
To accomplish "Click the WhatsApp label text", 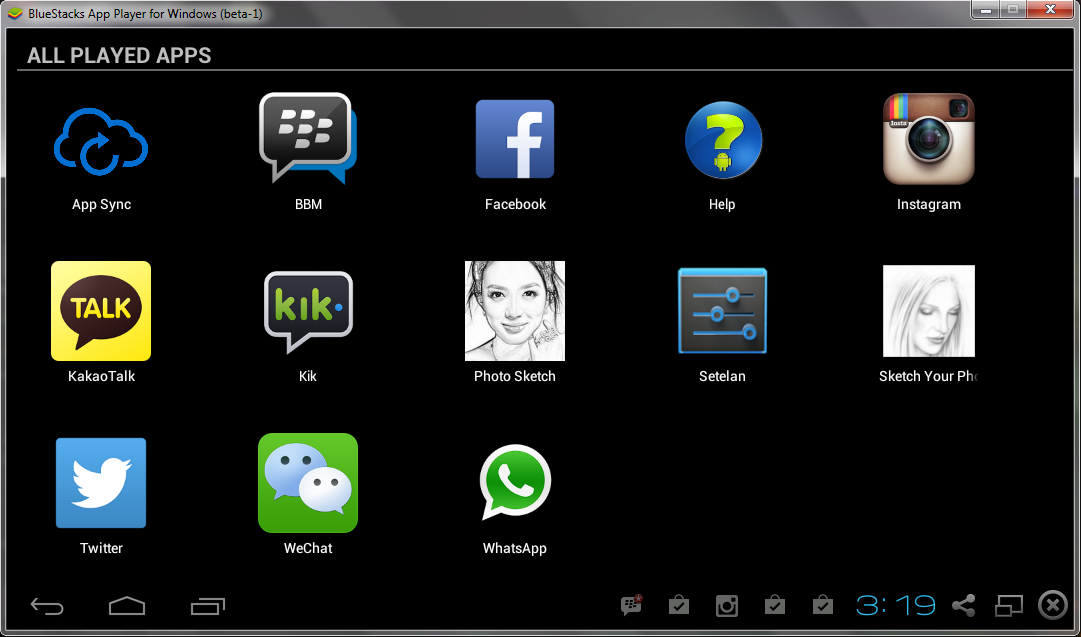I will (514, 549).
